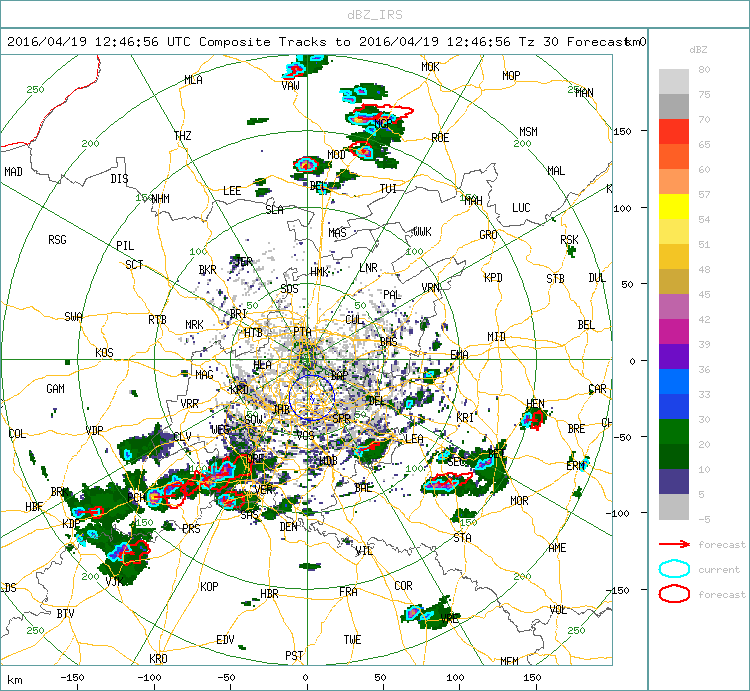This screenshot has width=750, height=691.
Task: Click the dBZ legend header label
Action: pos(698,50)
